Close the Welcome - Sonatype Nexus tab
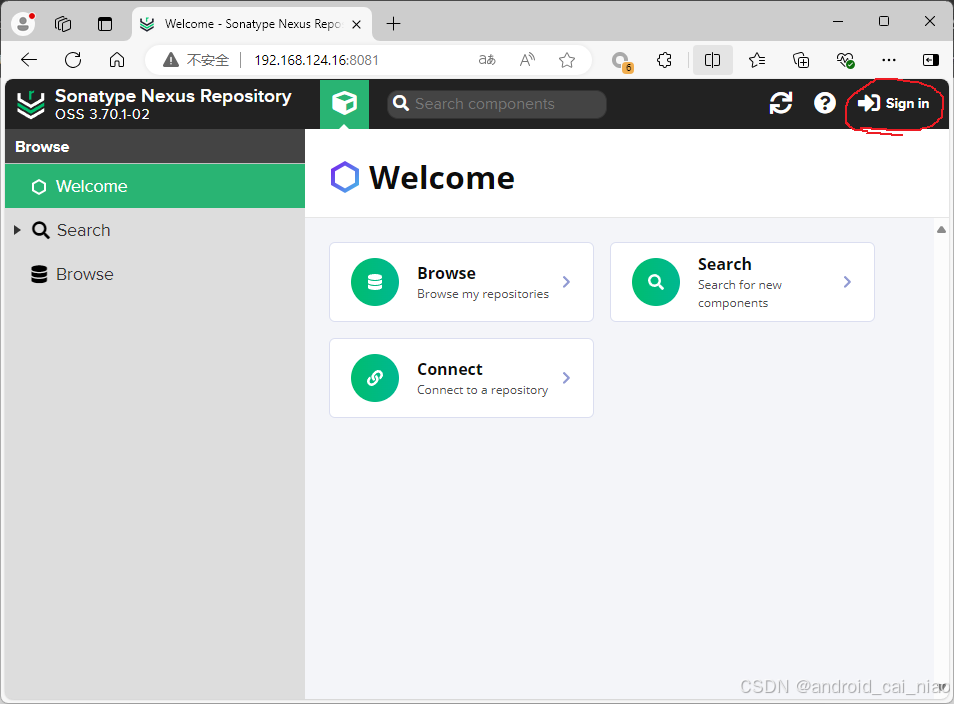This screenshot has height=704, width=954. pyautogui.click(x=357, y=24)
